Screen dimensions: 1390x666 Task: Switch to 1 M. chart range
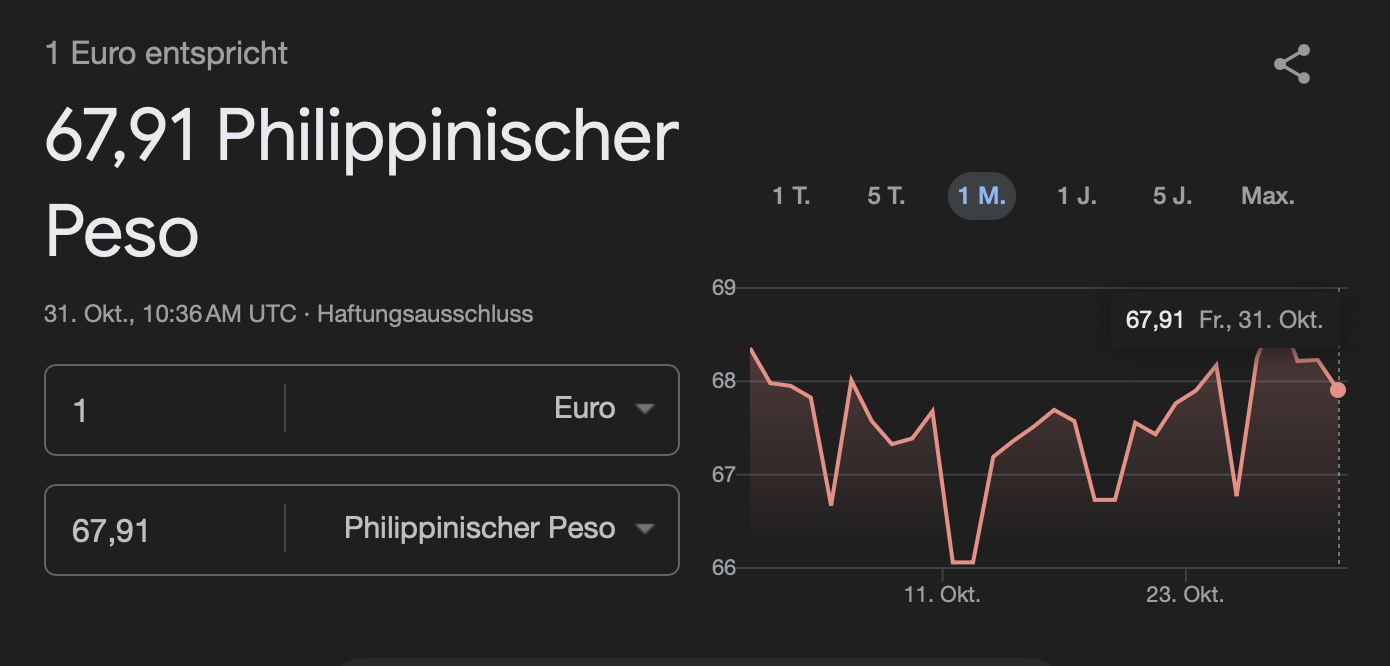pyautogui.click(x=981, y=196)
